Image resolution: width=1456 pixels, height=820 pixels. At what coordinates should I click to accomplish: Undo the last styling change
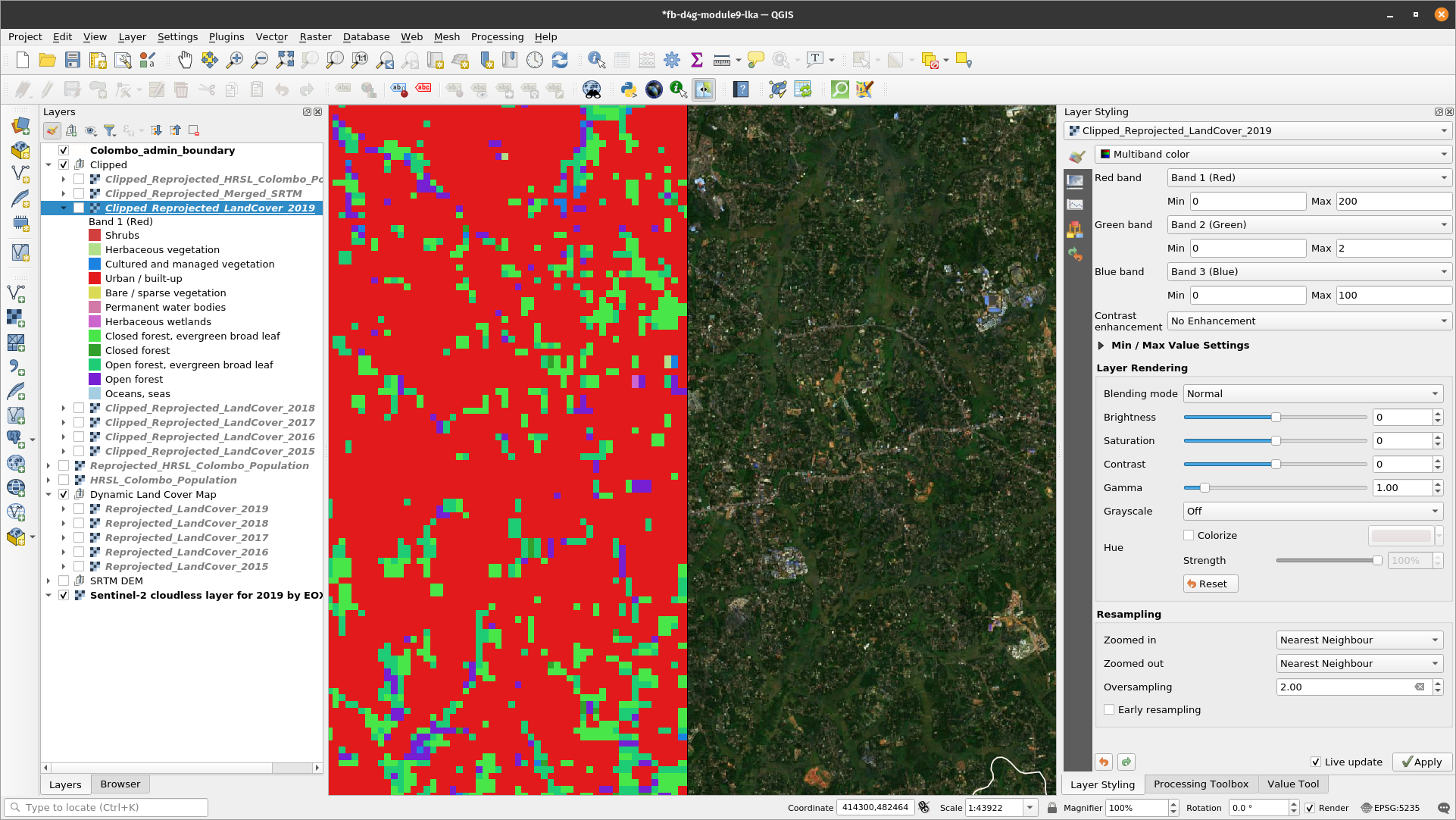click(1104, 762)
